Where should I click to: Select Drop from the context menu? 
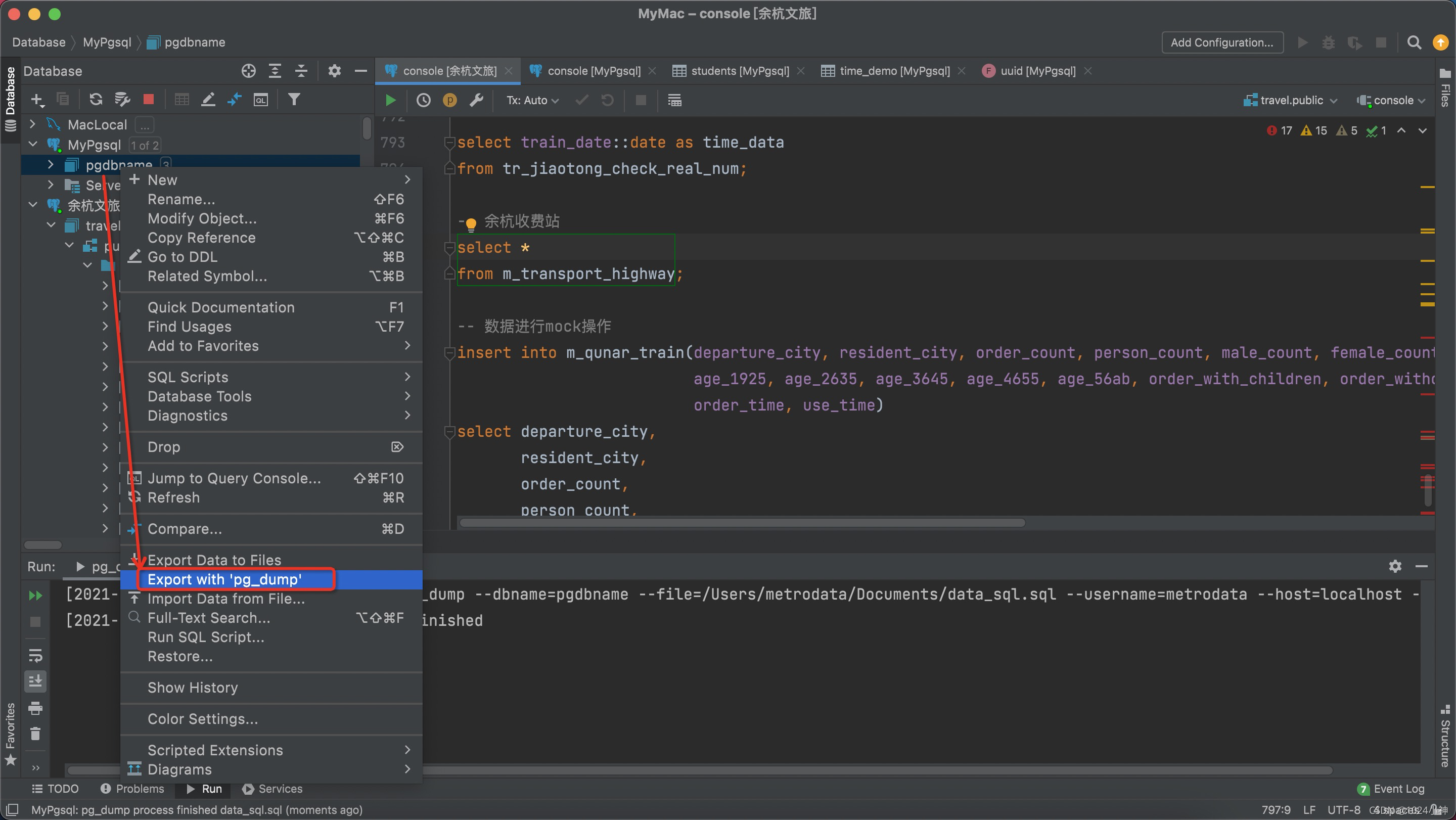coord(271,447)
